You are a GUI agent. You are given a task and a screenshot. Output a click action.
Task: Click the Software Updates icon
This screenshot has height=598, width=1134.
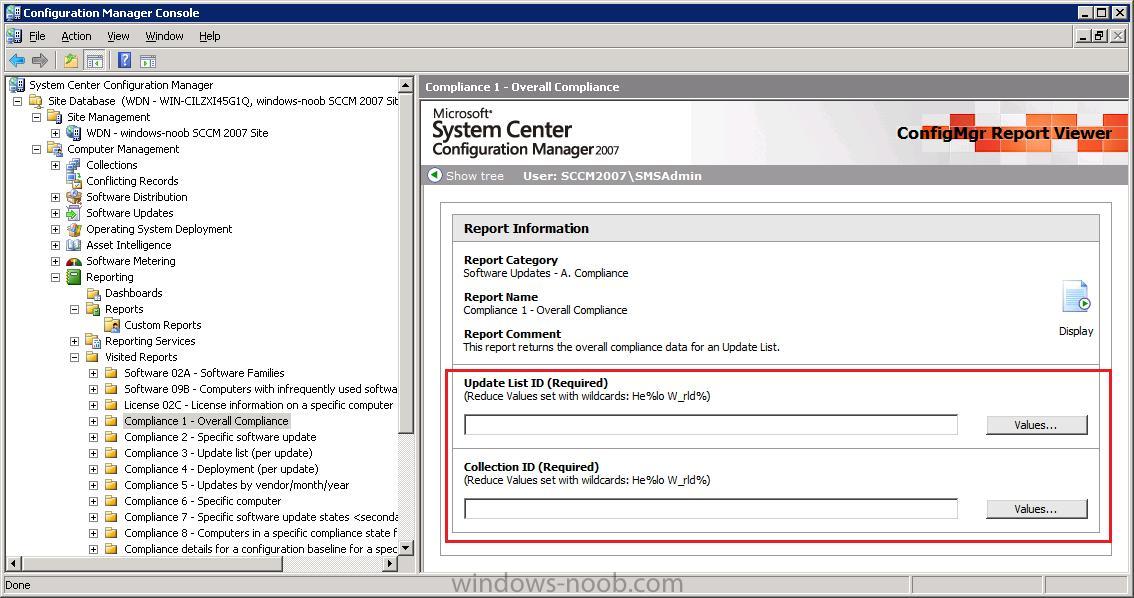click(73, 213)
